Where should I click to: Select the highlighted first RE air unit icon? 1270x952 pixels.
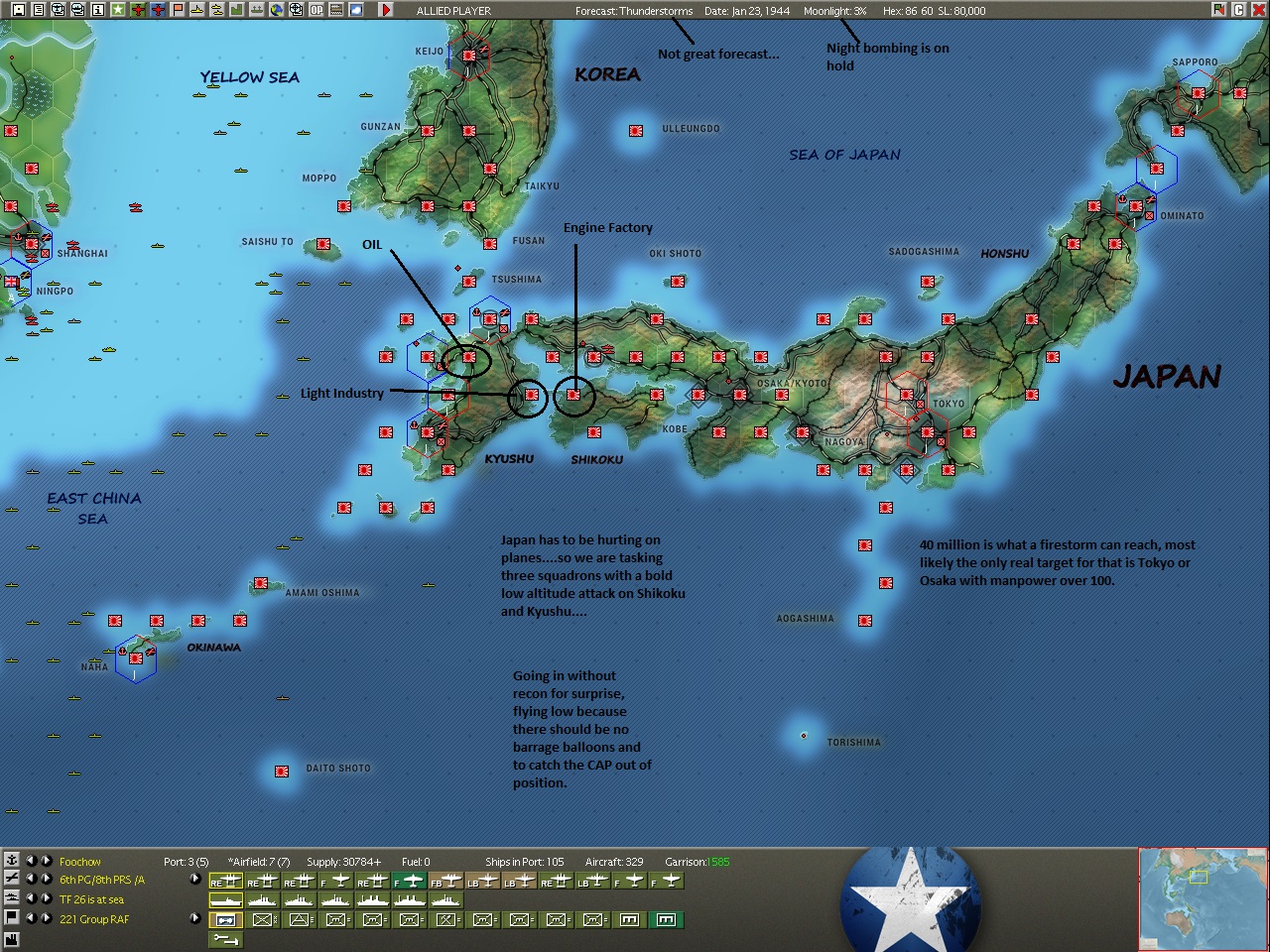[x=225, y=881]
